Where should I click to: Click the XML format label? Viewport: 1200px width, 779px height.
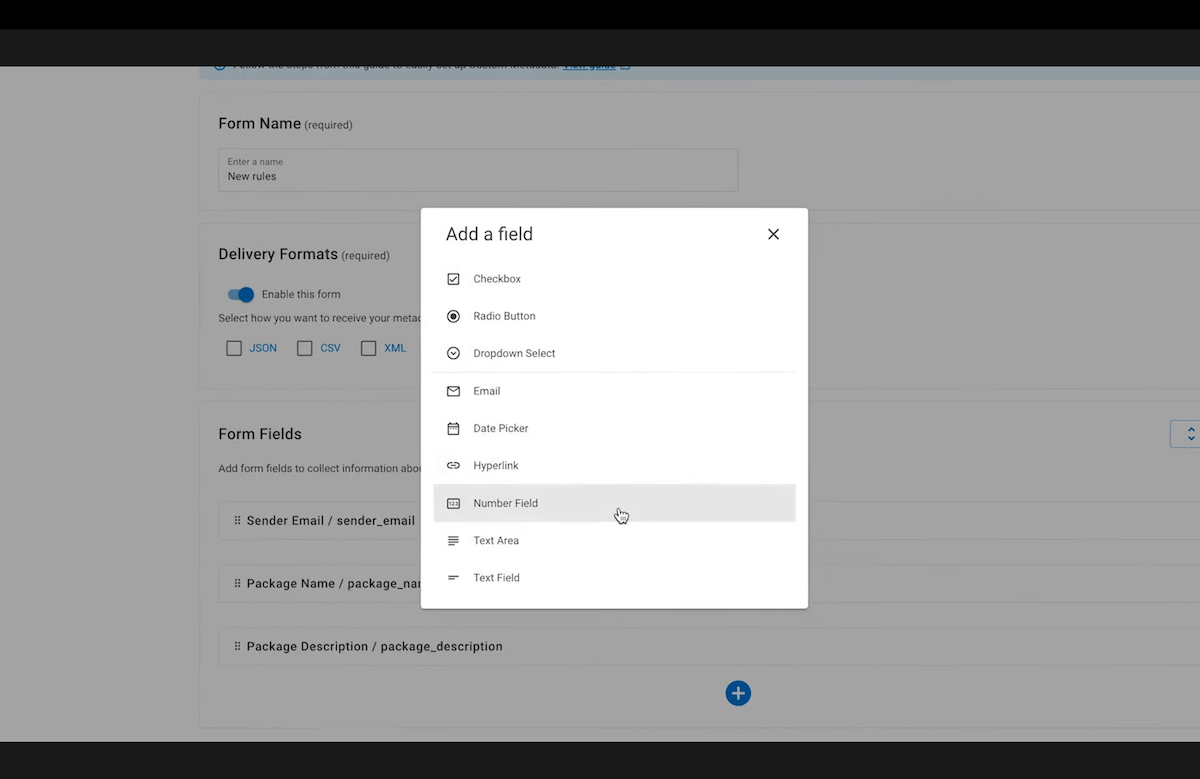pyautogui.click(x=395, y=348)
